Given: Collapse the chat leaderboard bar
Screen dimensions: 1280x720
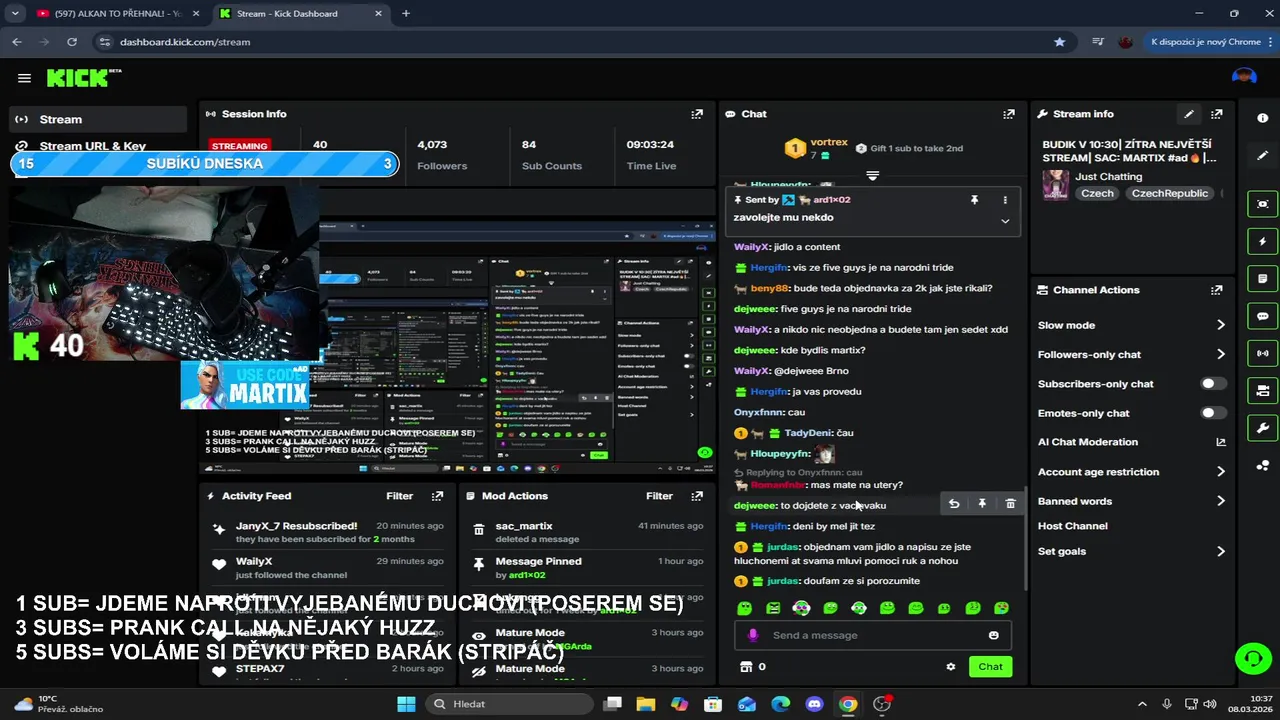Looking at the screenshot, I should click(872, 176).
